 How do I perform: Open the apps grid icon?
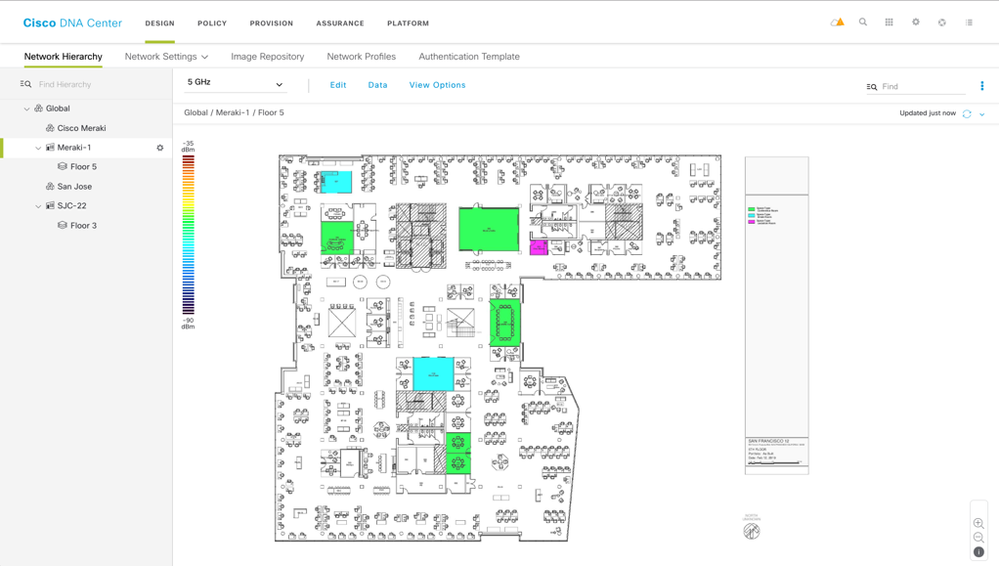[889, 22]
